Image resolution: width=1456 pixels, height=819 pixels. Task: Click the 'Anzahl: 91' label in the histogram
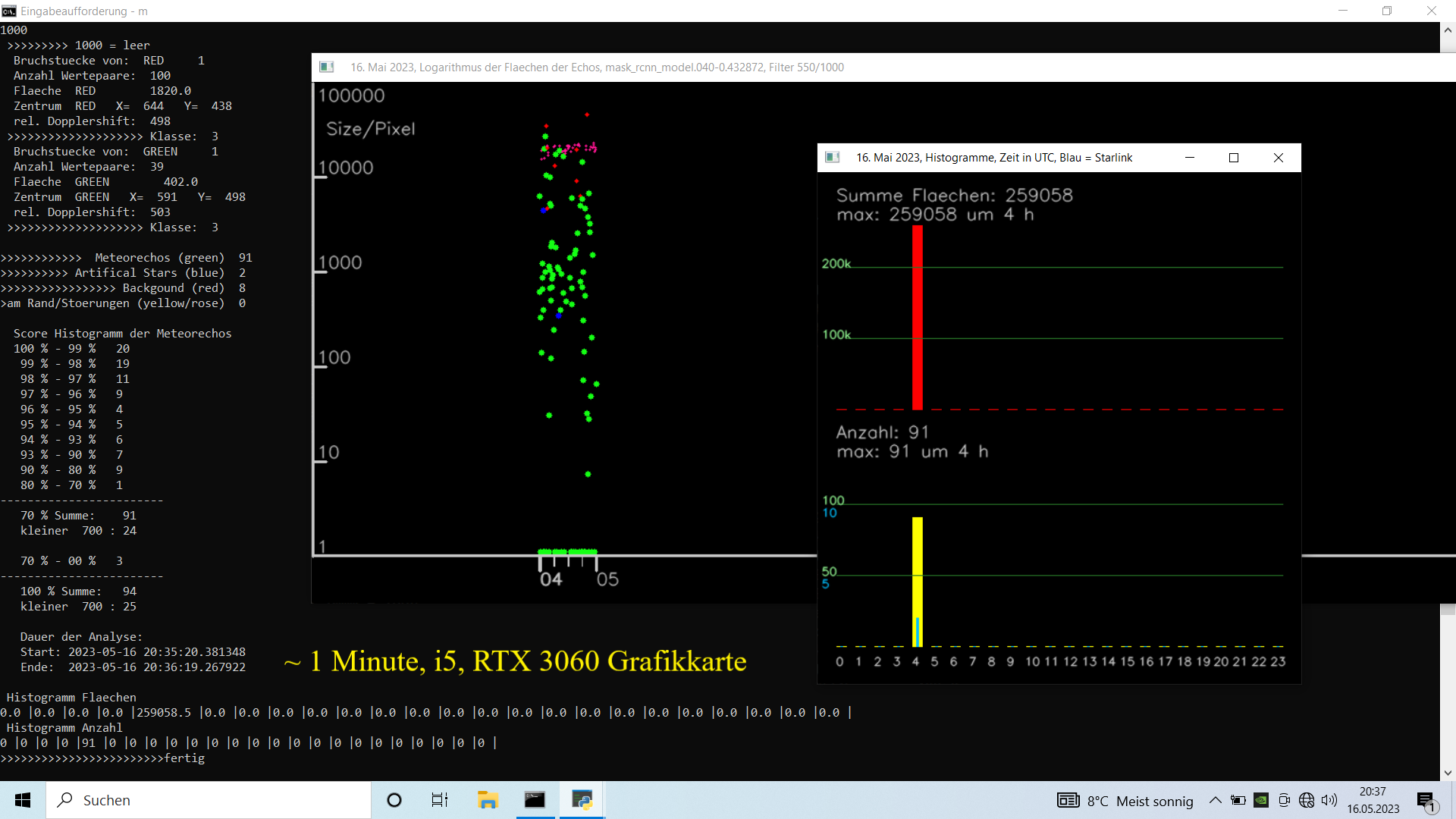pos(882,432)
